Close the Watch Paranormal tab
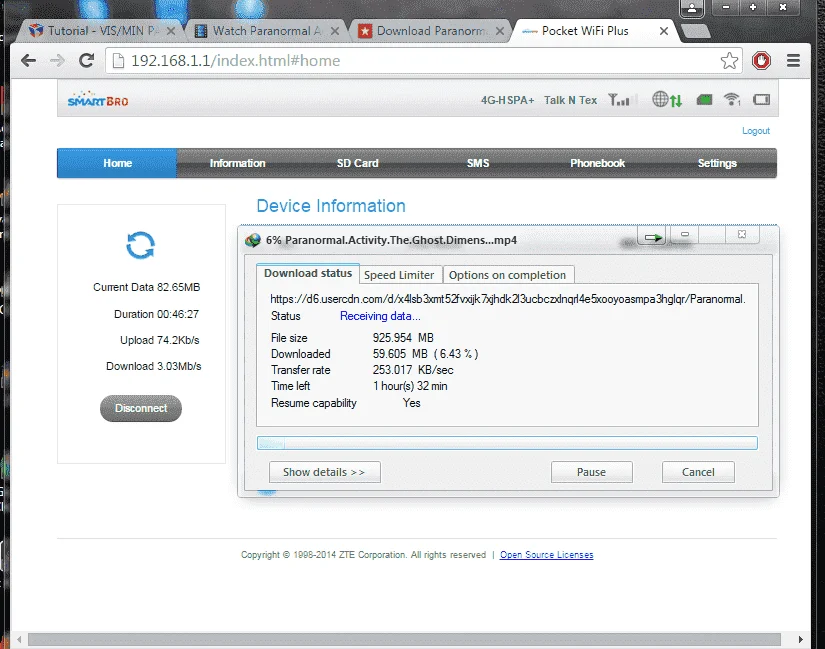The image size is (825, 649). (335, 31)
